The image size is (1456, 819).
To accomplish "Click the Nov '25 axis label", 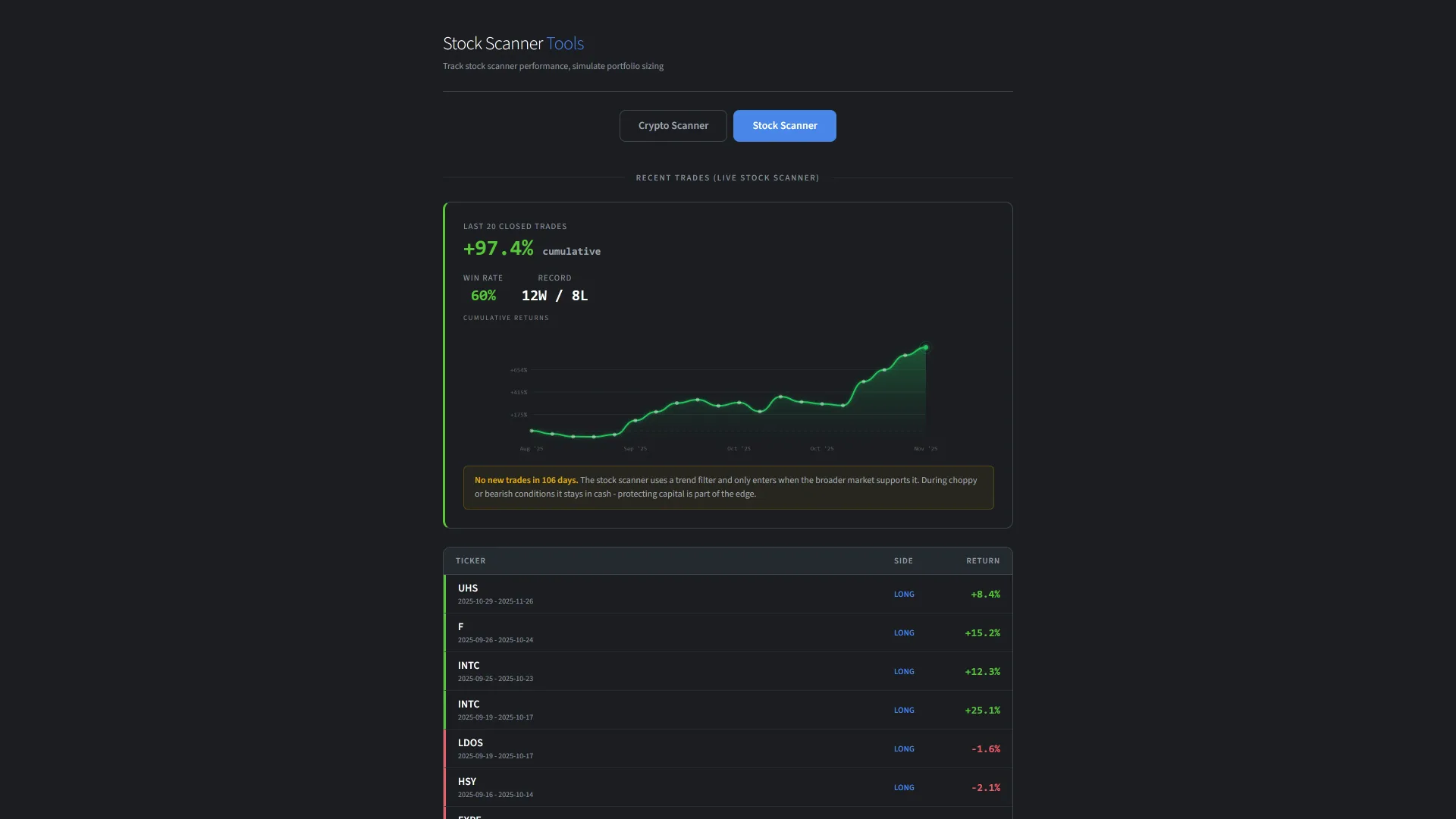I will [924, 448].
